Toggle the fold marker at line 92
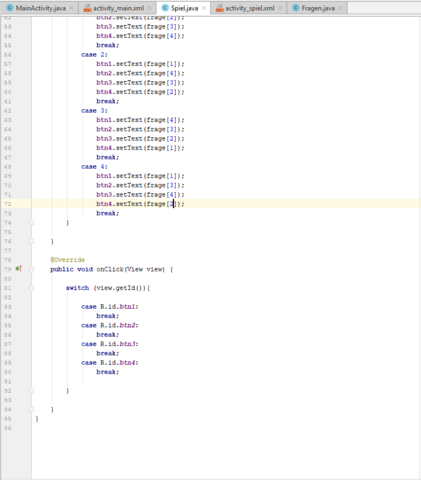Screen dimensions: 421x480 31,390
